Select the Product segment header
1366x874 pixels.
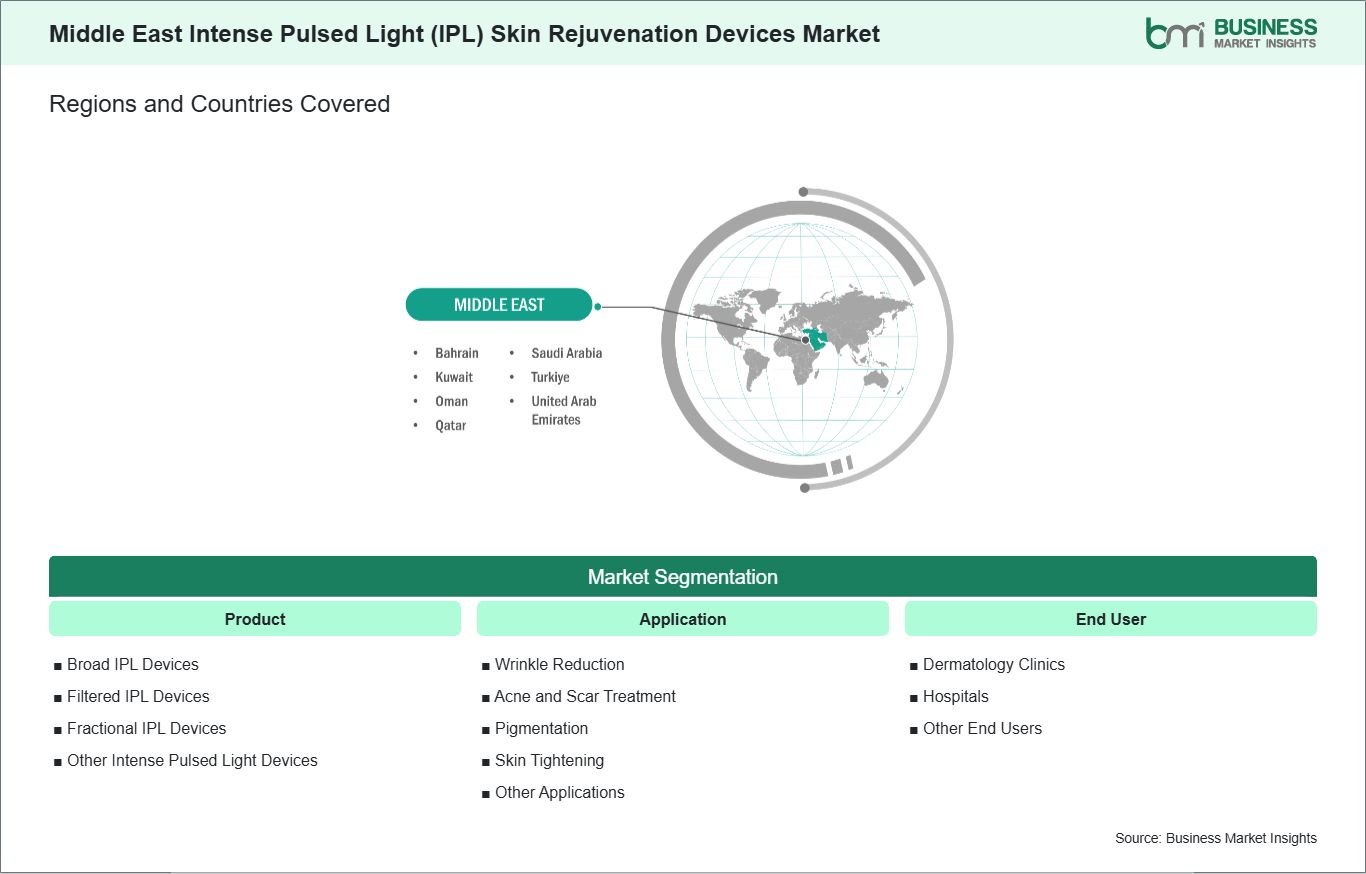click(x=255, y=619)
